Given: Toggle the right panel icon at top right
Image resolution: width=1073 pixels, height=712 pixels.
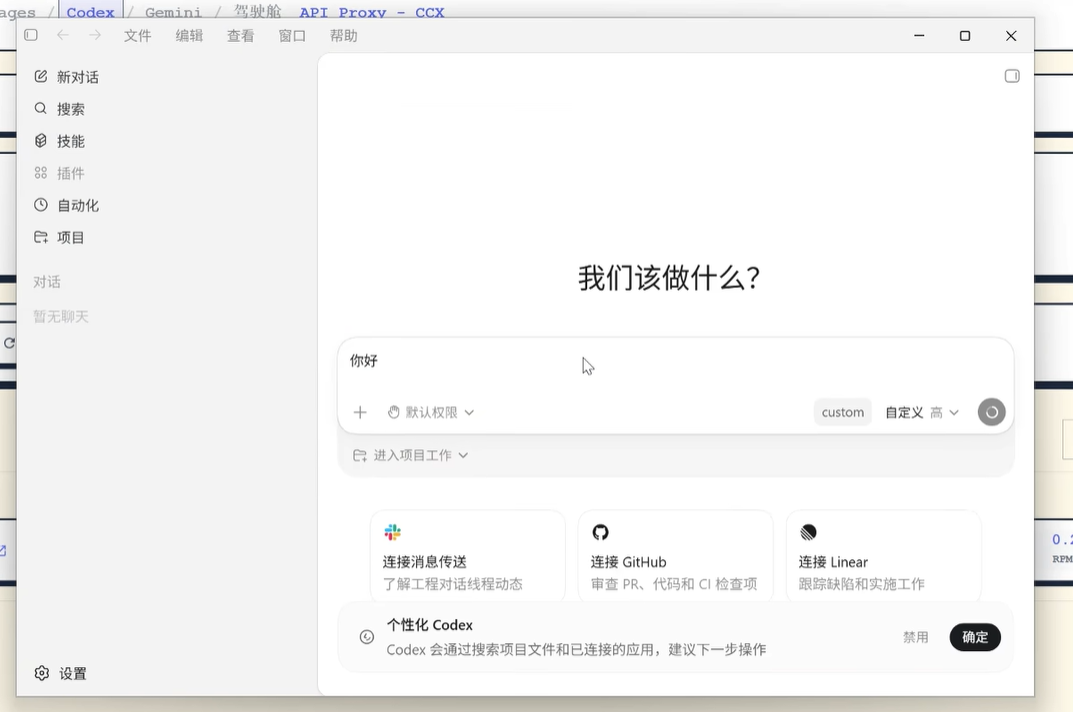Looking at the screenshot, I should click(x=1012, y=76).
